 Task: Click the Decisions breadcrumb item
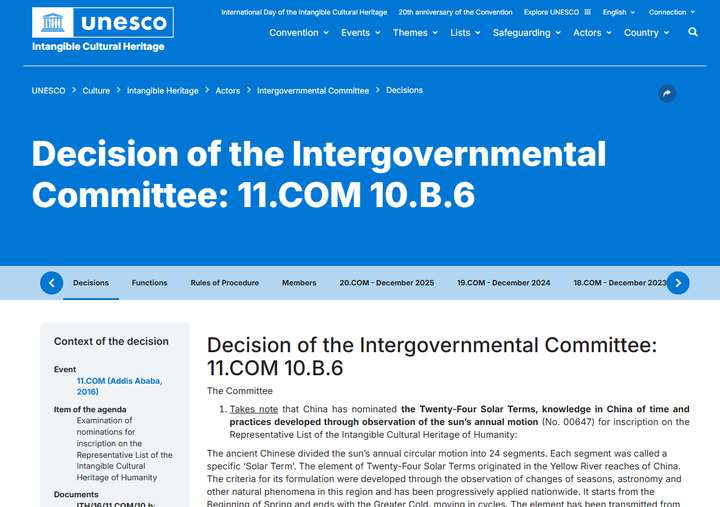pos(404,90)
